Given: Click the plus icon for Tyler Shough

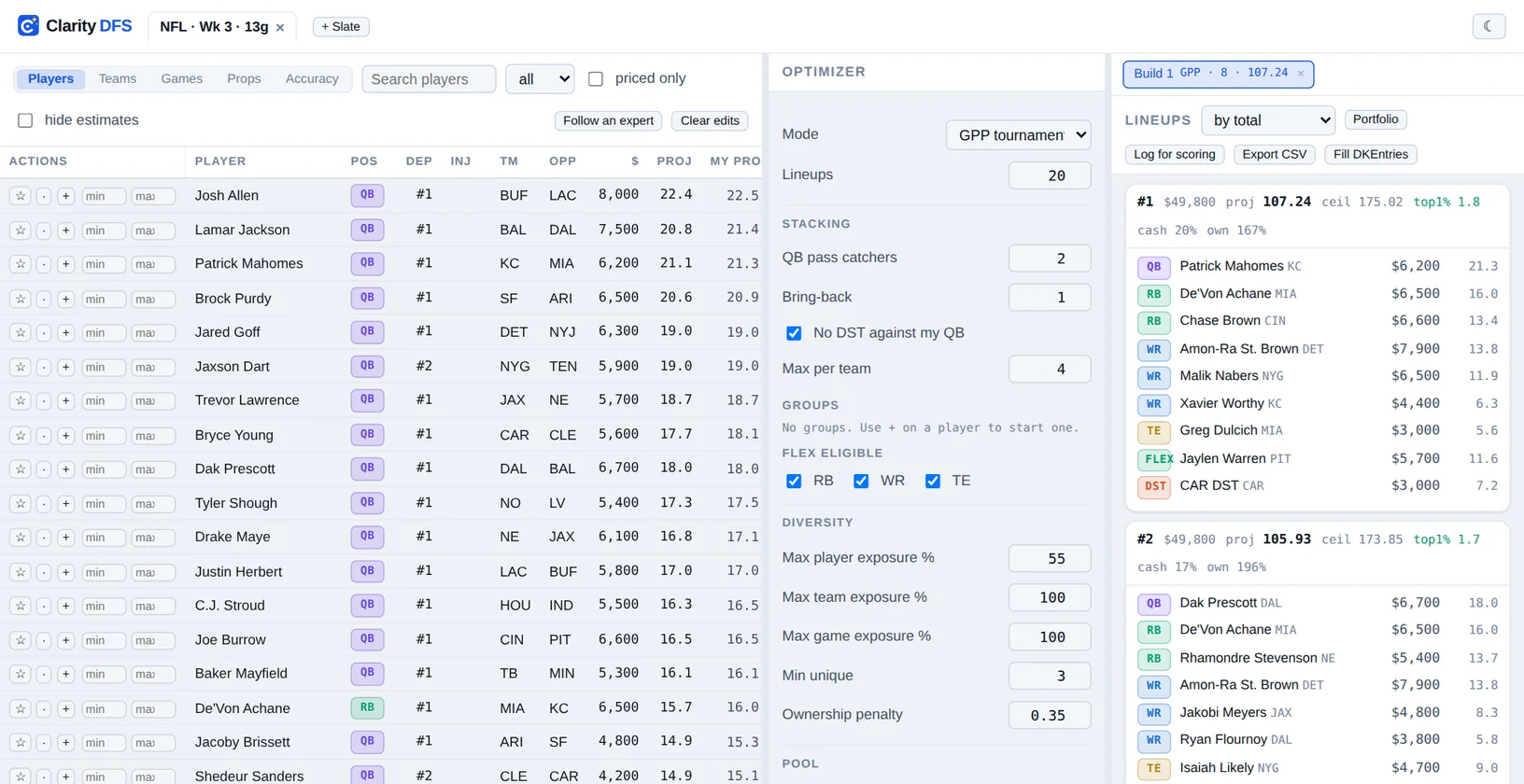Looking at the screenshot, I should tap(65, 504).
